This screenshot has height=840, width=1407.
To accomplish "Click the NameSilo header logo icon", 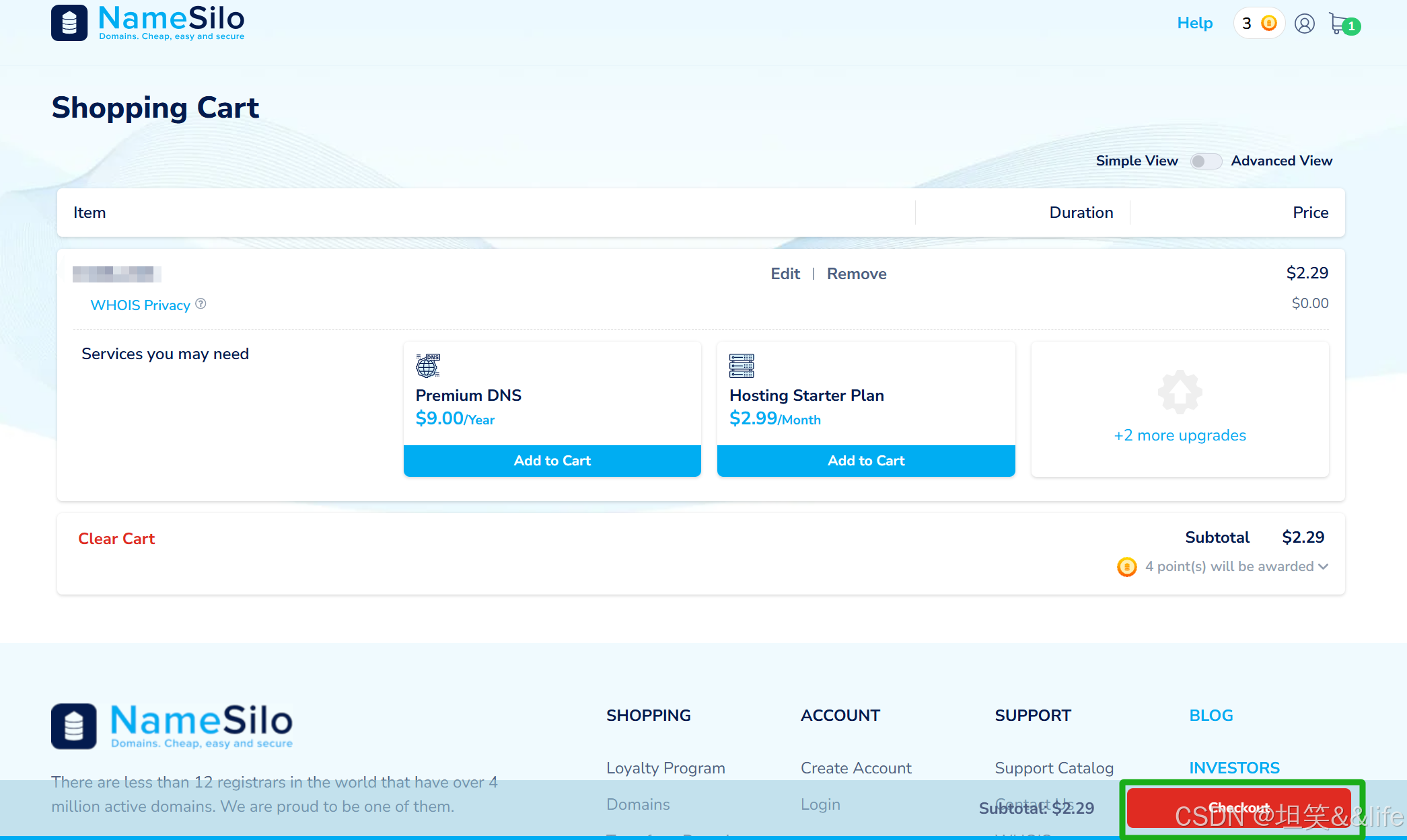I will point(69,23).
